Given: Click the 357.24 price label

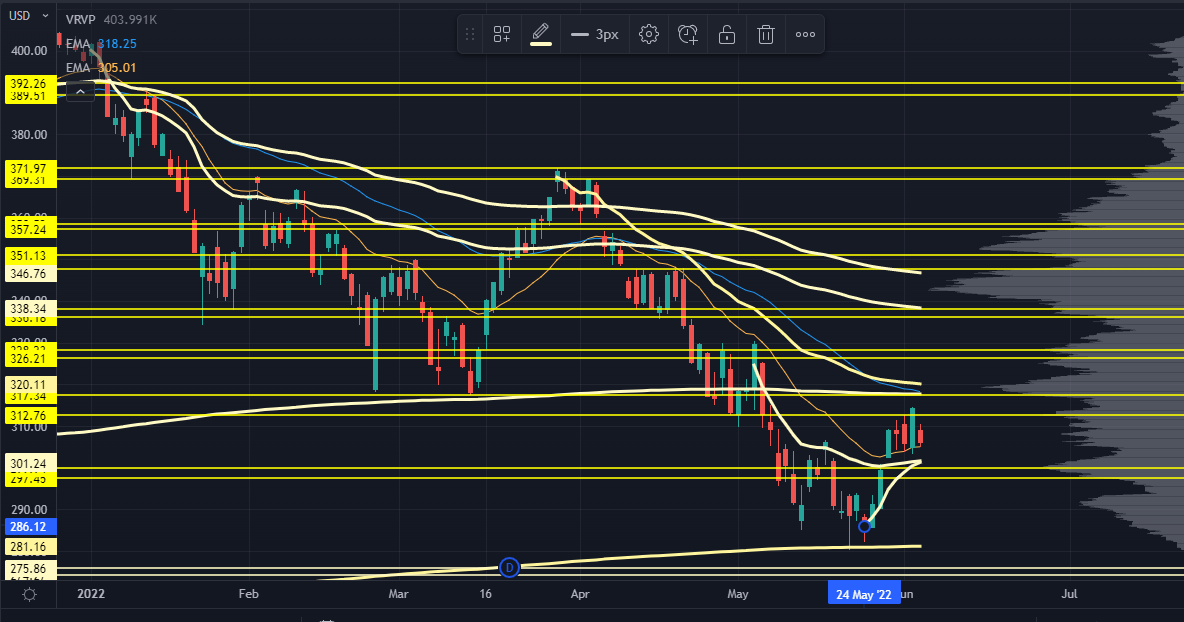Looking at the screenshot, I should (29, 229).
